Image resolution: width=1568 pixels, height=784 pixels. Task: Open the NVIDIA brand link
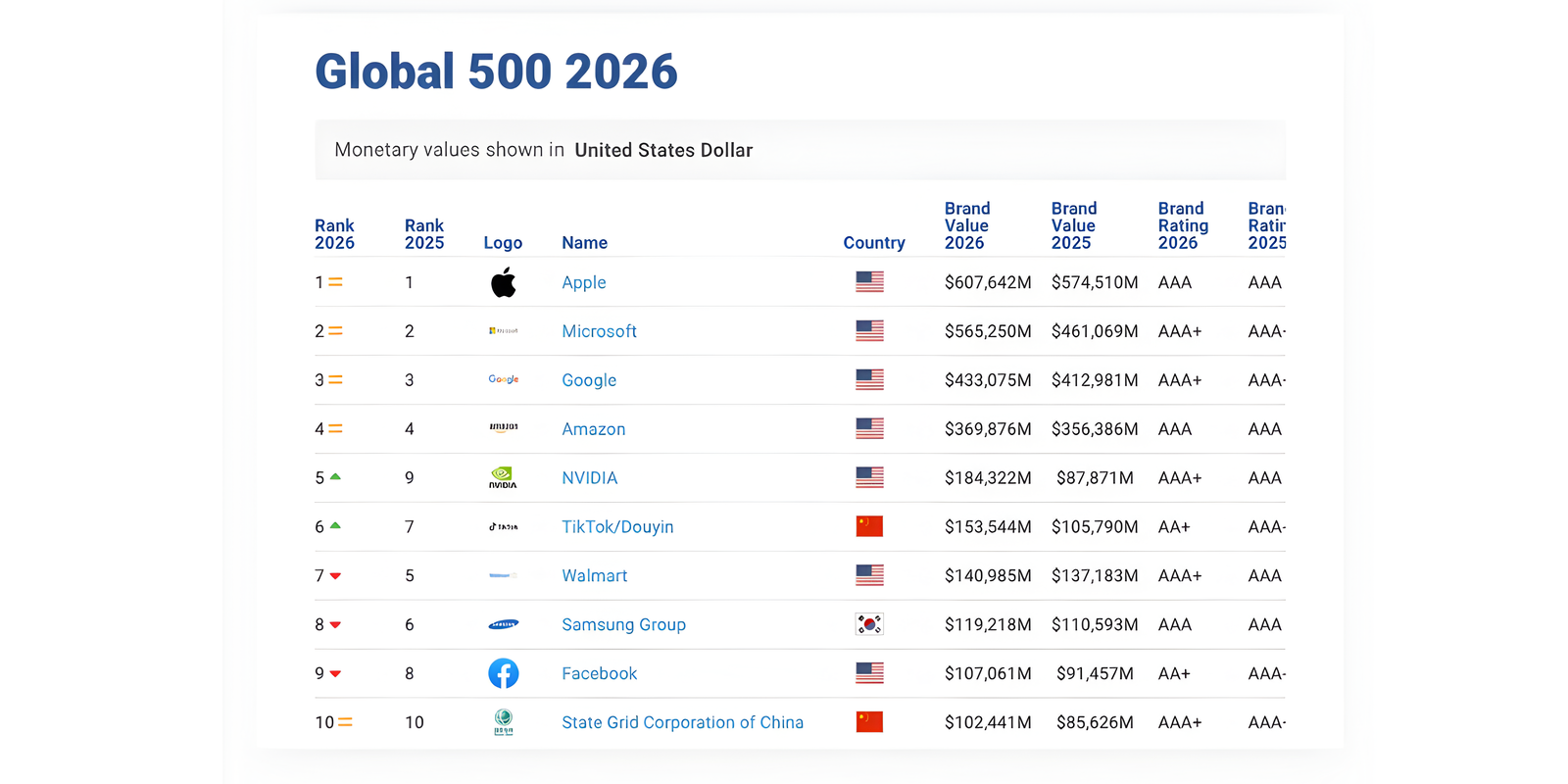click(x=589, y=478)
